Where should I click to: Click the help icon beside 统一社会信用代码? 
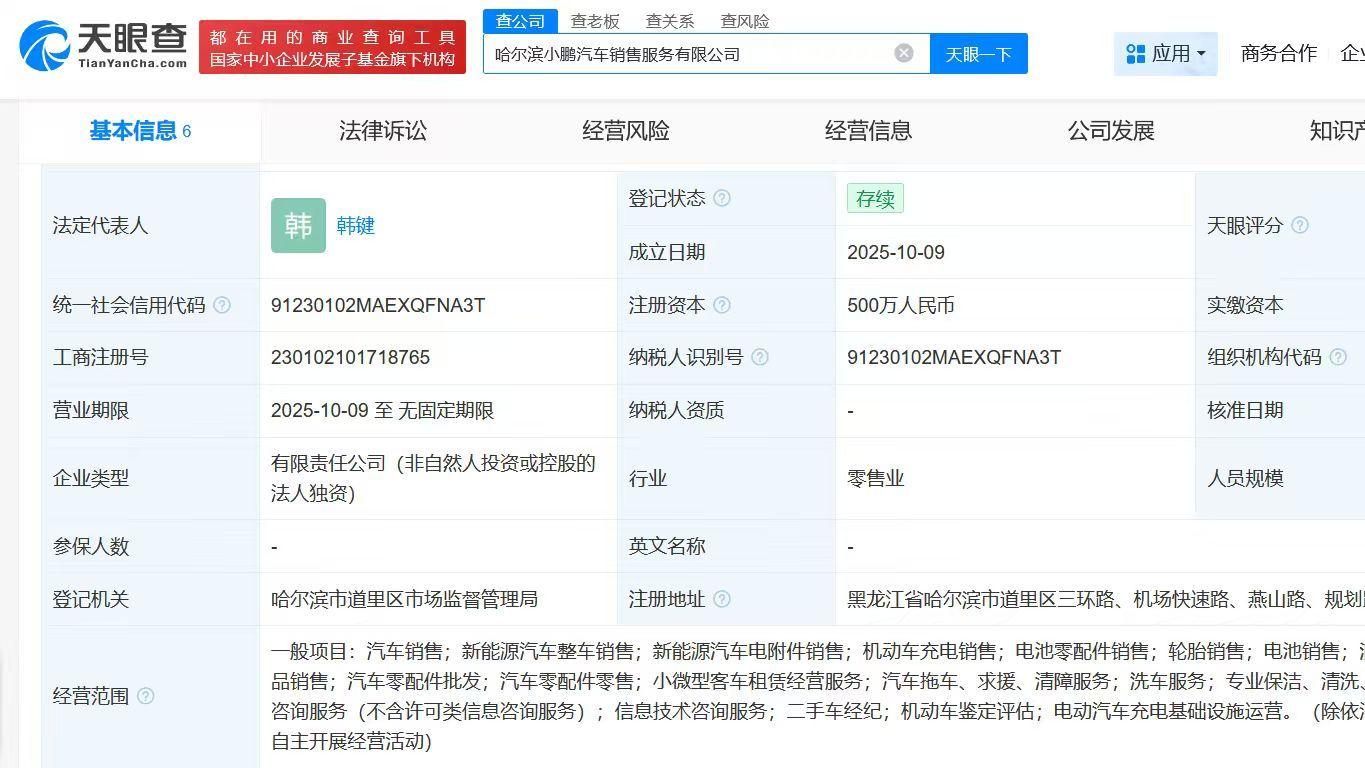222,305
